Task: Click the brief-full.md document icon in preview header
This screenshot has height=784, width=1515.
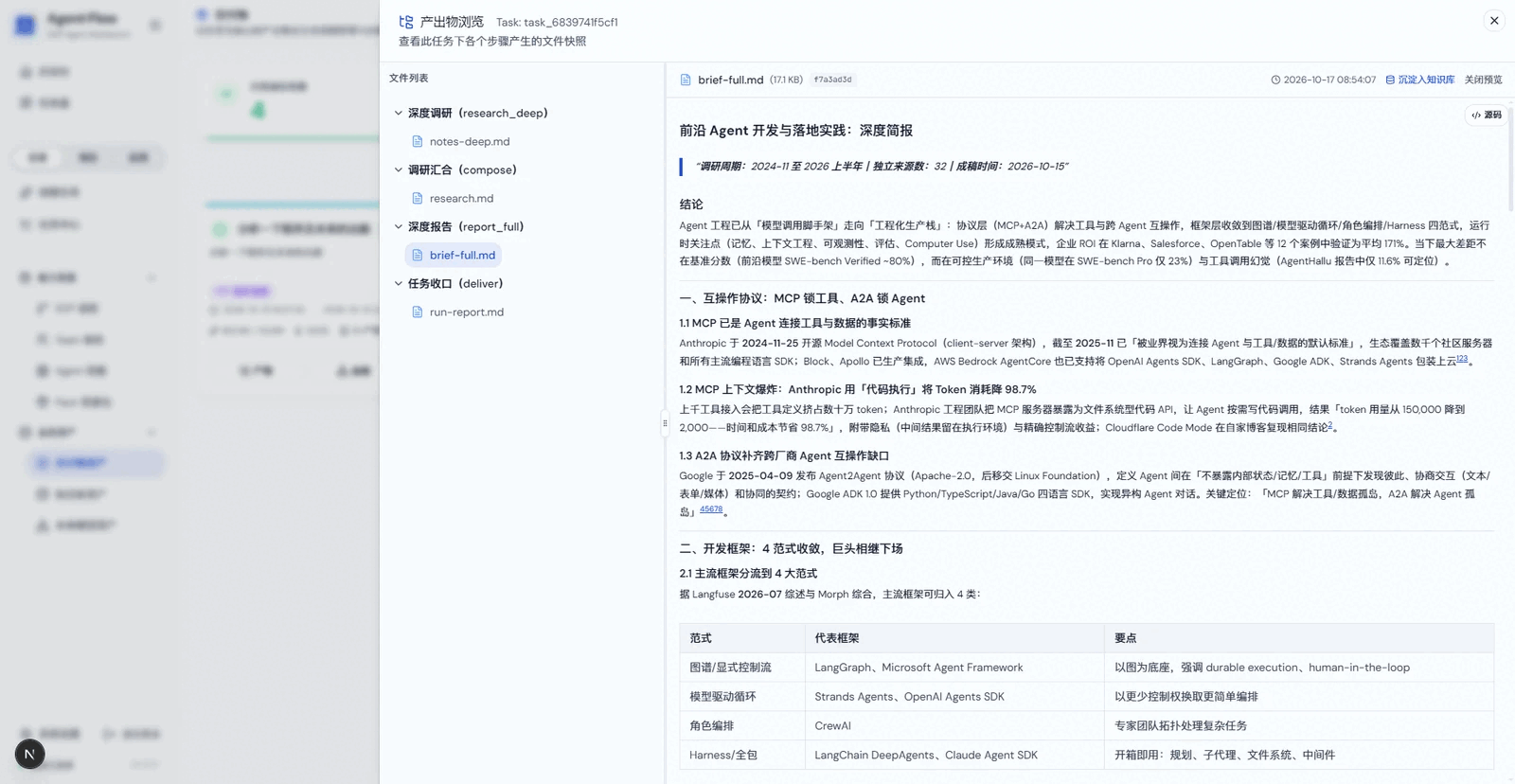Action: (686, 80)
